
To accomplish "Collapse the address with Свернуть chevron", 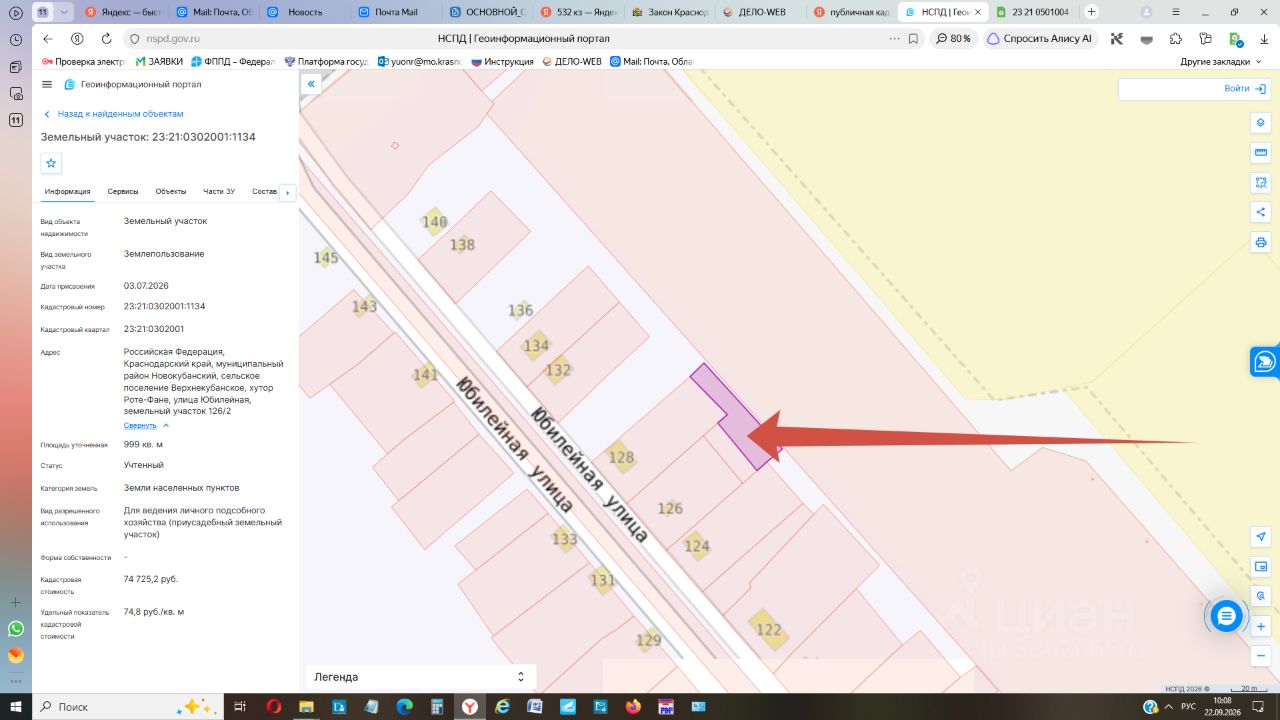I will click(x=147, y=425).
